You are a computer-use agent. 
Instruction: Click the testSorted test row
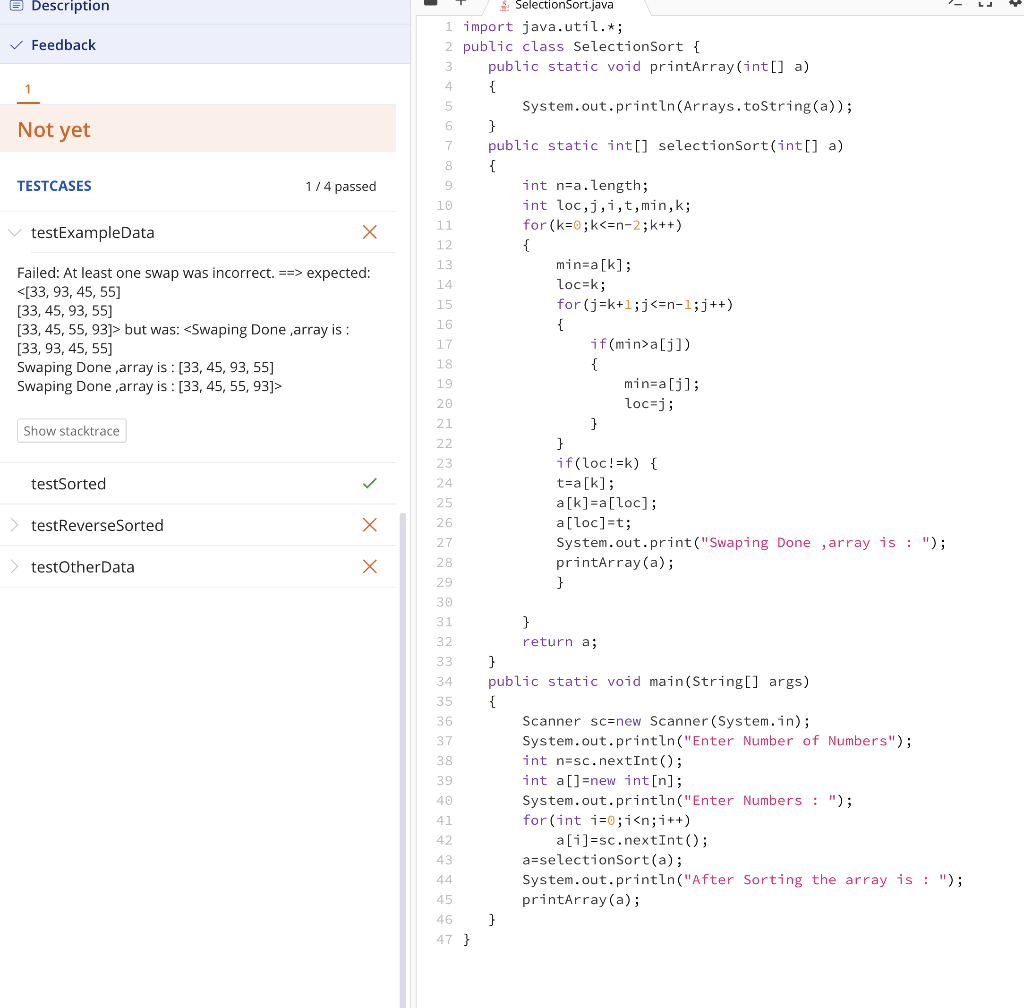[198, 484]
